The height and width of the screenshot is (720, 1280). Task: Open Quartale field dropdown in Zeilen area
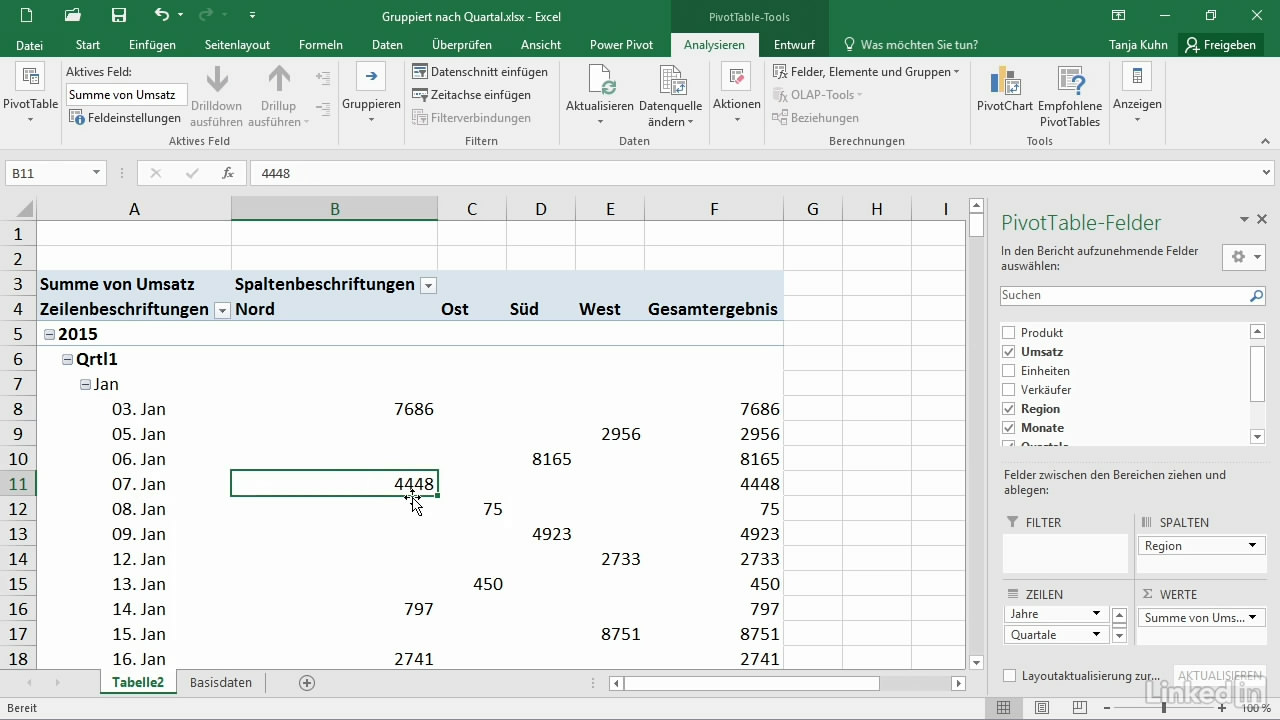1096,635
